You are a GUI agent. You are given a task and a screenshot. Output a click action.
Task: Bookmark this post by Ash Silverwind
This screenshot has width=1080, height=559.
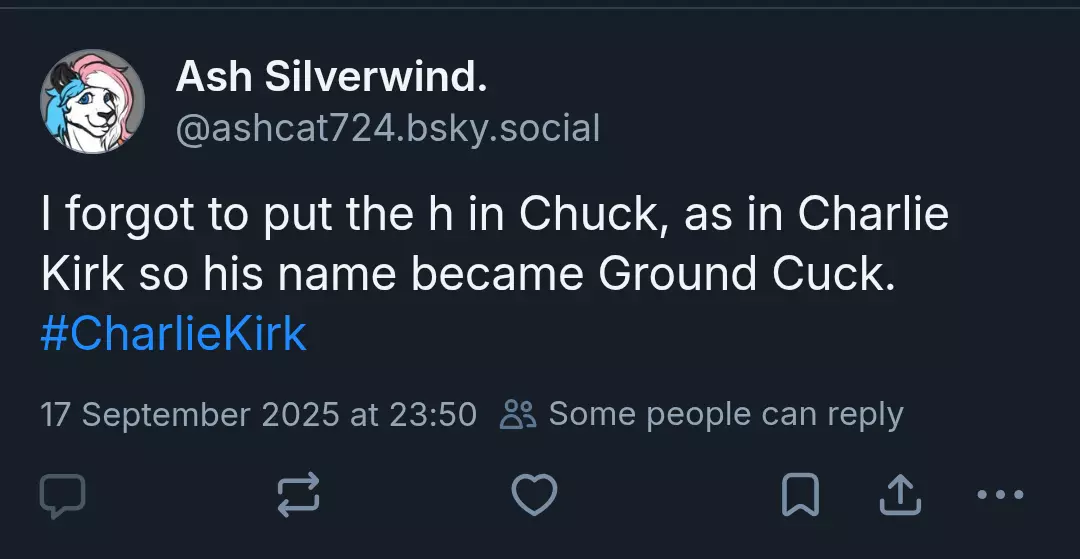point(800,494)
